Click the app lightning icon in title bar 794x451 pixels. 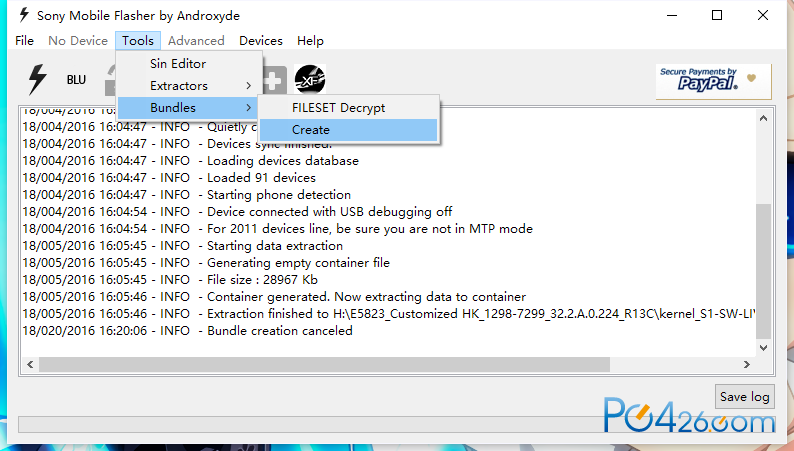click(23, 15)
